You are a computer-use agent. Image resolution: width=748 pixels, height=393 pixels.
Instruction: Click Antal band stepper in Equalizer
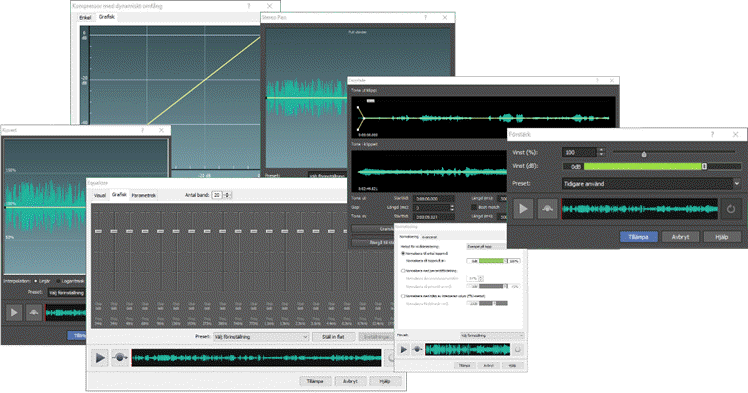coord(227,195)
